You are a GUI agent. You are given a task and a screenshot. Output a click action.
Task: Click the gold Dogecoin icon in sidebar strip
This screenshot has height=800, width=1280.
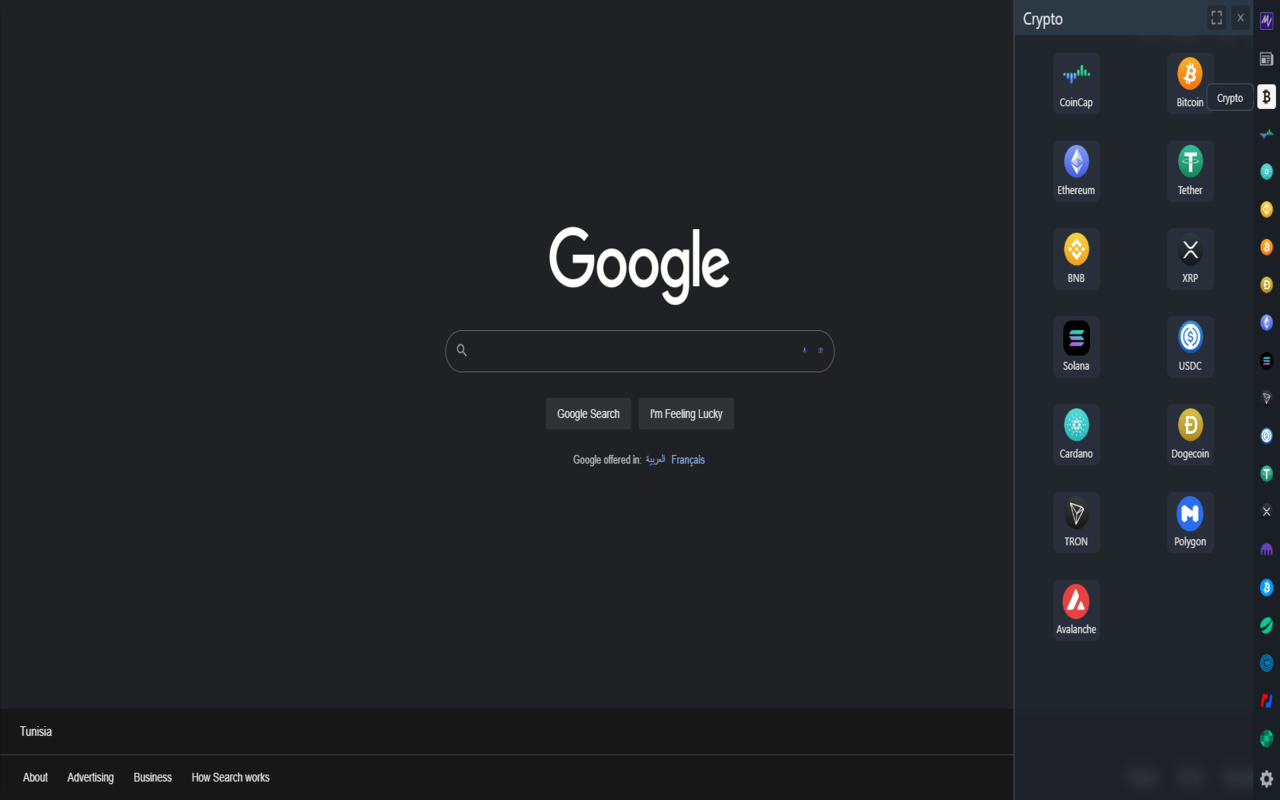1266,285
